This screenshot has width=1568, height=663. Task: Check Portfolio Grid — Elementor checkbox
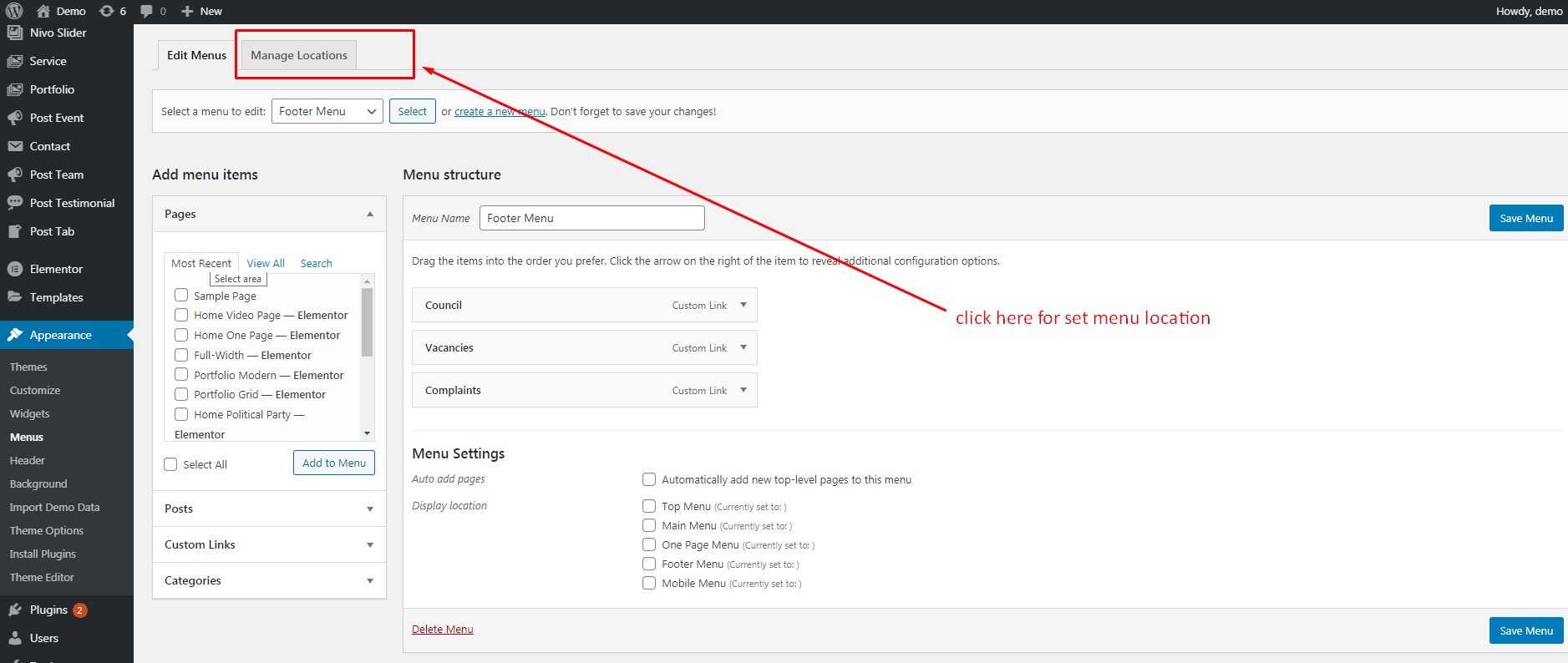[x=181, y=394]
